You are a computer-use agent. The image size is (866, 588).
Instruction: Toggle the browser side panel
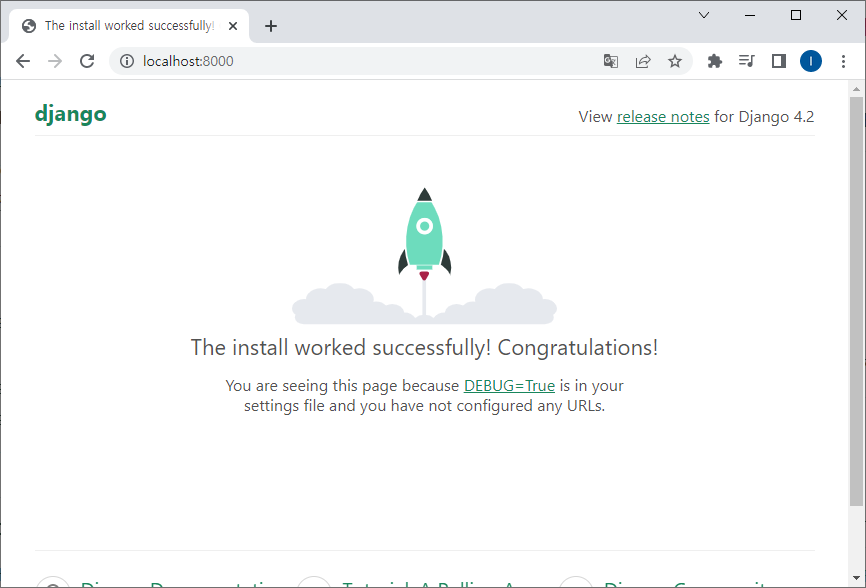[779, 61]
